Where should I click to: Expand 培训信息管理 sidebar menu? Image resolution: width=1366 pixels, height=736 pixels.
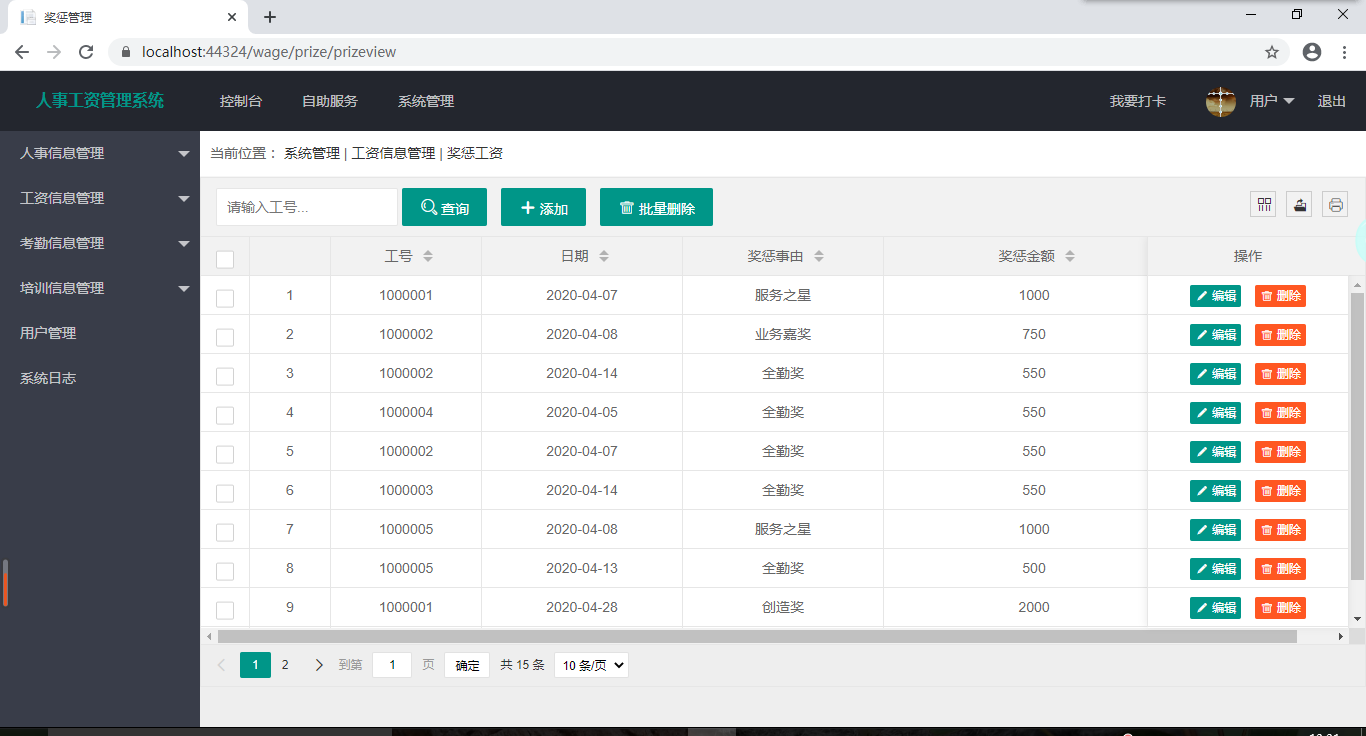(100, 288)
